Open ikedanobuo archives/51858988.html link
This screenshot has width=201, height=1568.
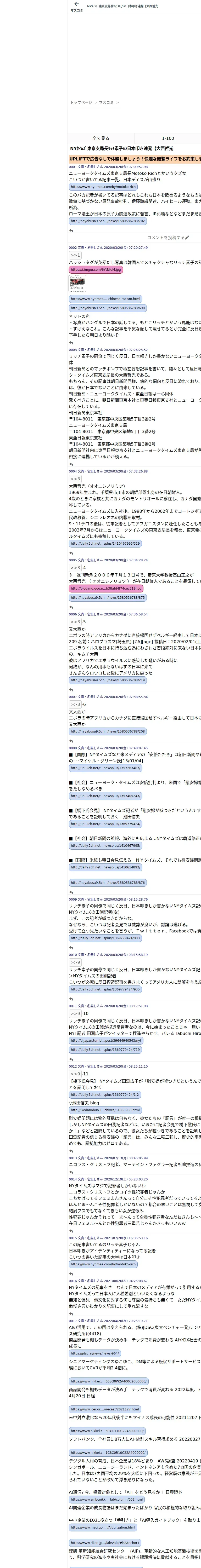click(105, 1110)
